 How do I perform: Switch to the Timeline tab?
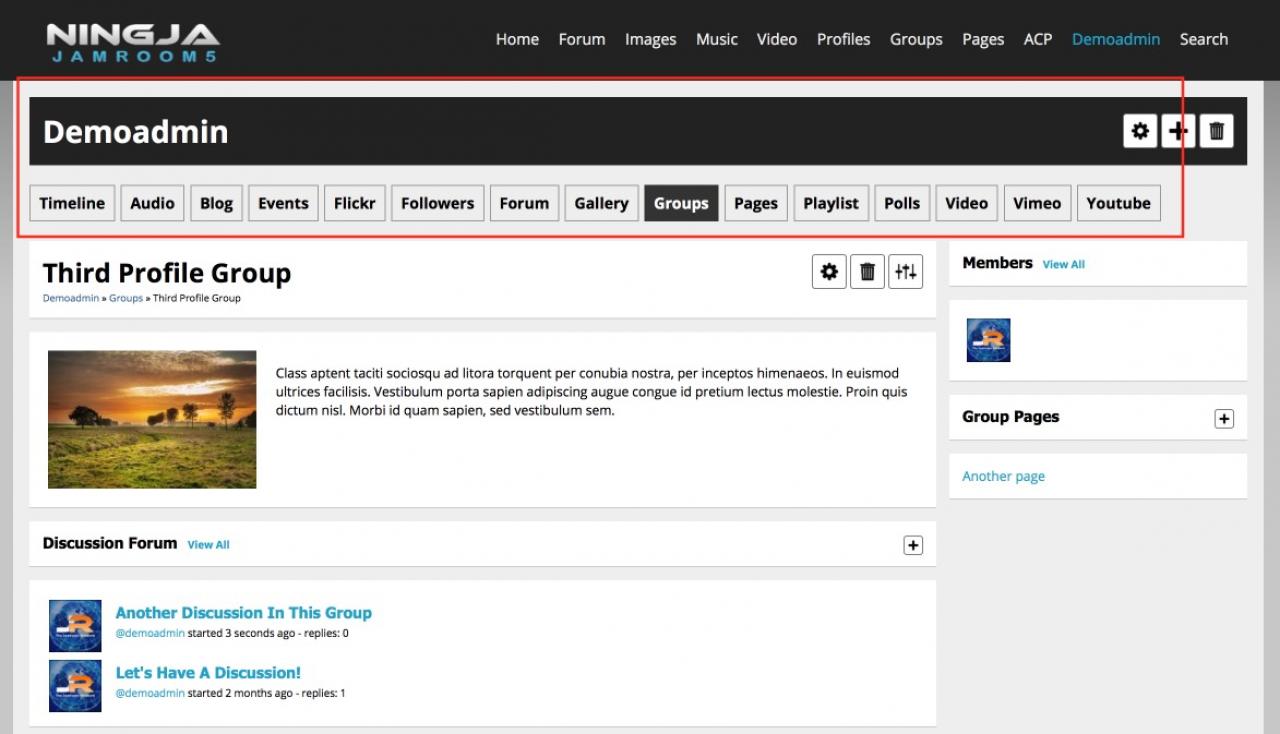click(72, 203)
